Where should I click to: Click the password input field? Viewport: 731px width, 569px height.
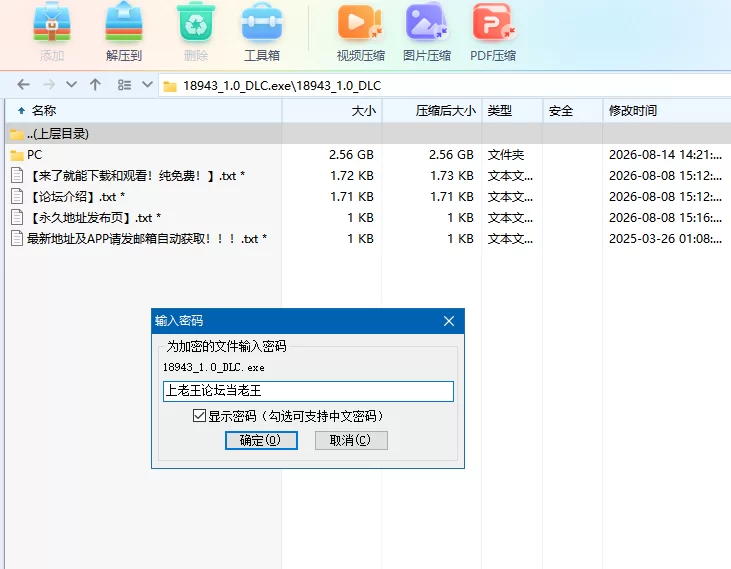click(x=308, y=391)
